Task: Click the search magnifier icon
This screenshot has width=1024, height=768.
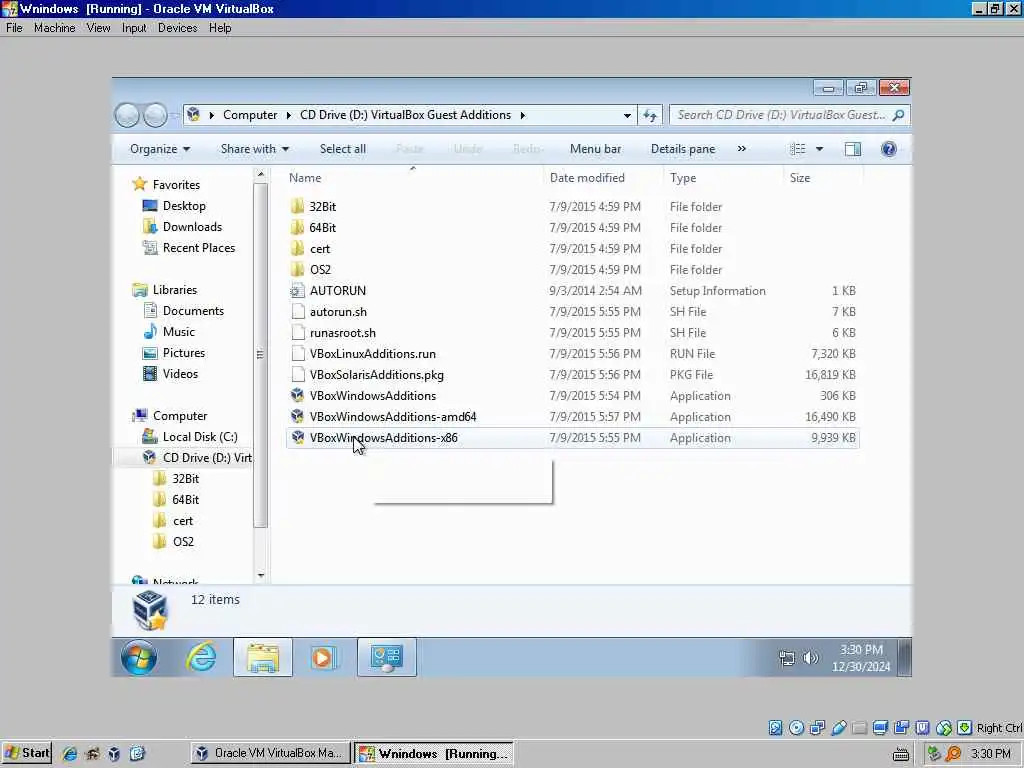Action: pyautogui.click(x=899, y=115)
